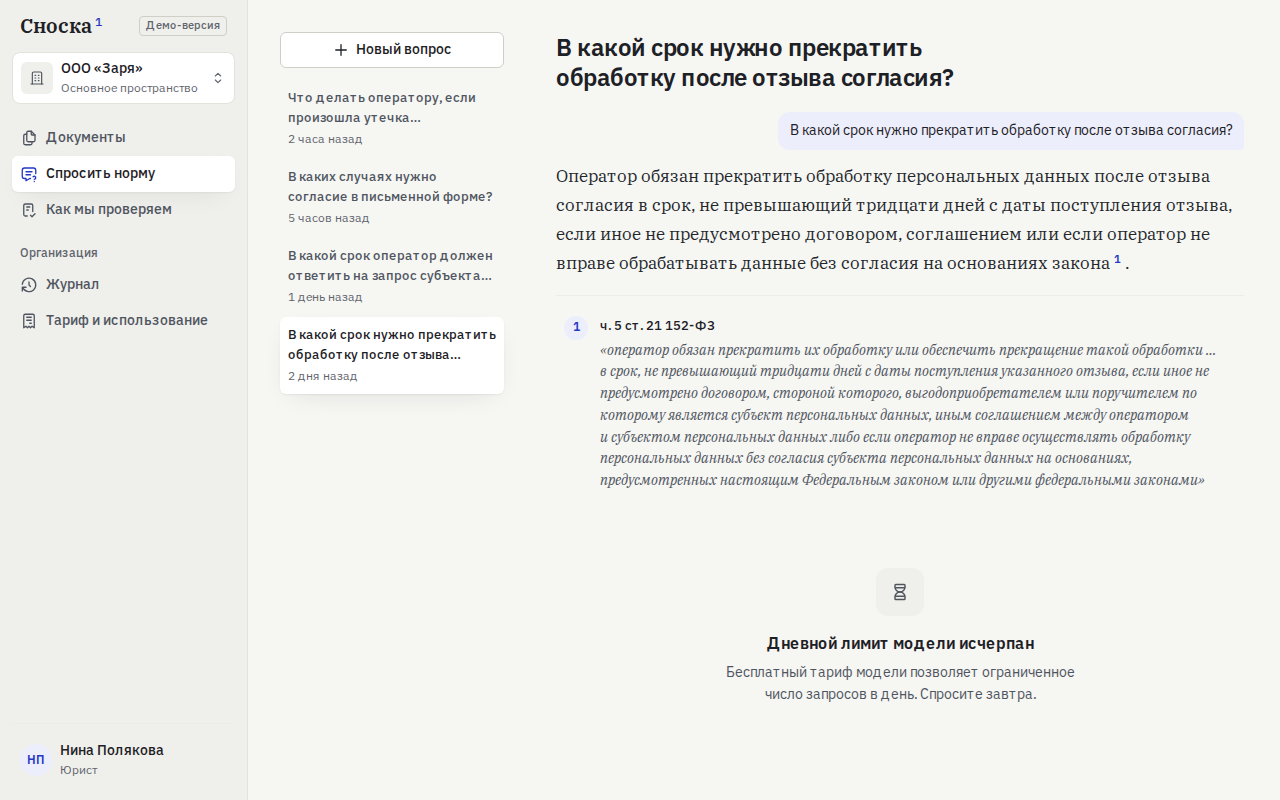1280x800 pixels.
Task: Click Нина Полякова profile name
Action: tap(112, 750)
